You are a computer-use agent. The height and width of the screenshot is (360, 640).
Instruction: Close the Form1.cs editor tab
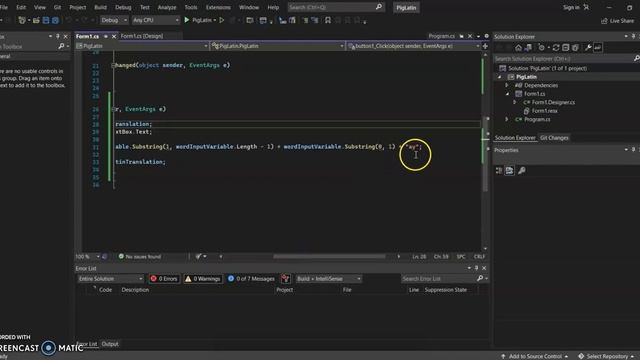tap(114, 36)
